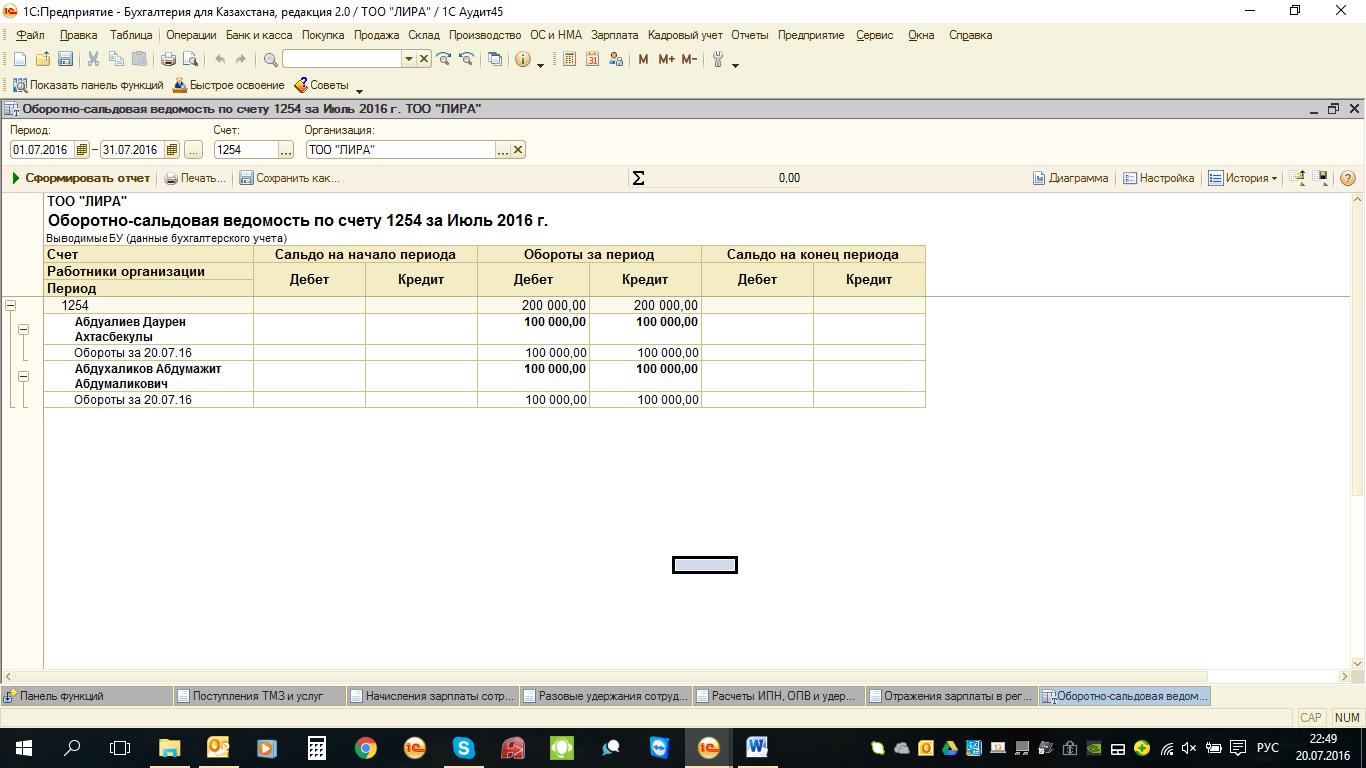
Task: Click the Undo arrow icon
Action: [219, 59]
